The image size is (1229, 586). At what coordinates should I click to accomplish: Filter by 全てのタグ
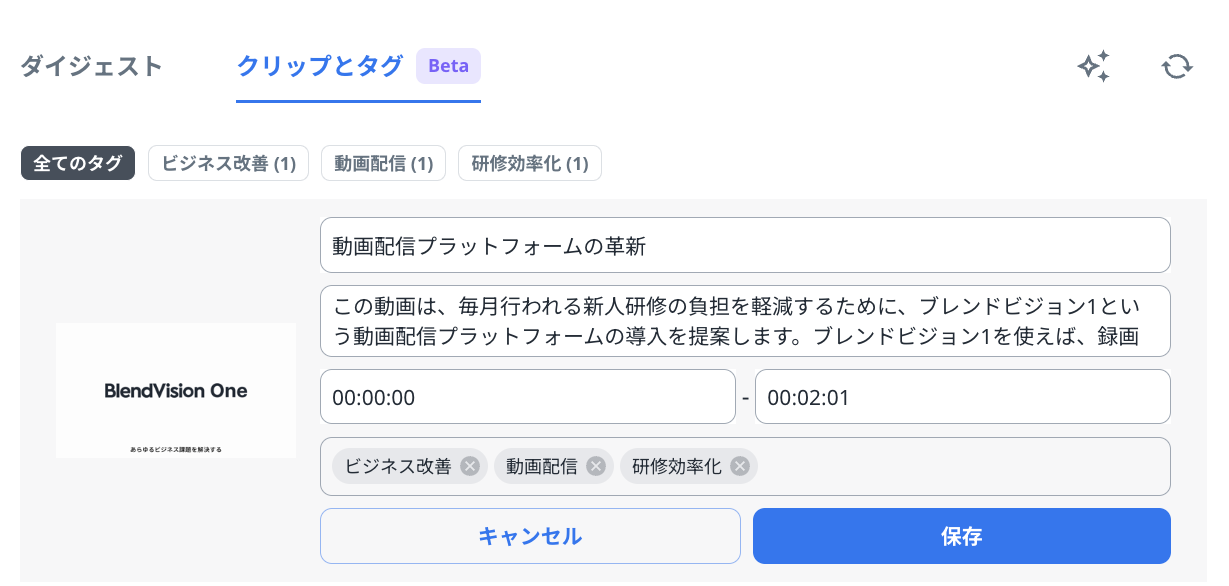[x=78, y=163]
